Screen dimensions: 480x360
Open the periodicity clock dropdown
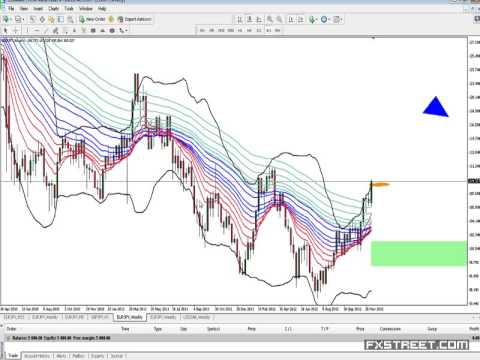click(x=325, y=19)
